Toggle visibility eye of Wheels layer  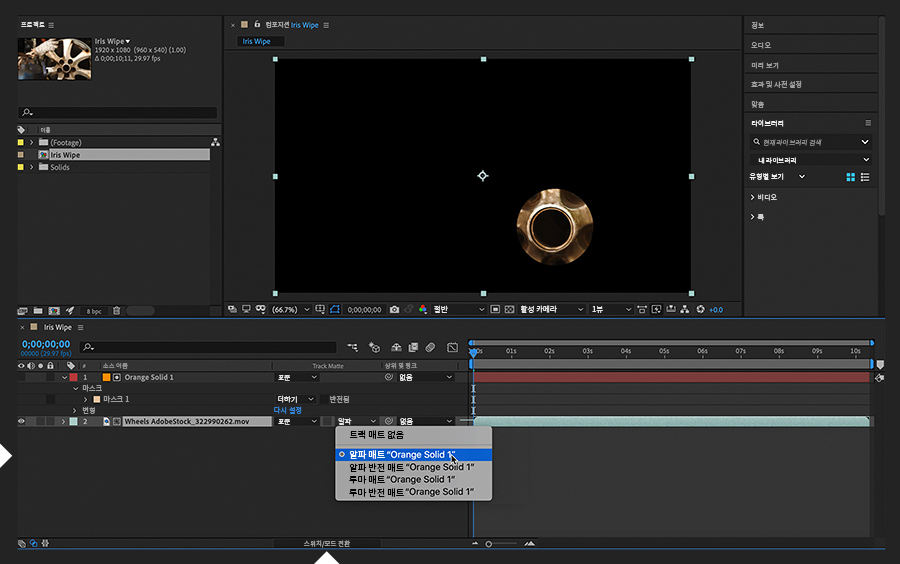pos(22,422)
